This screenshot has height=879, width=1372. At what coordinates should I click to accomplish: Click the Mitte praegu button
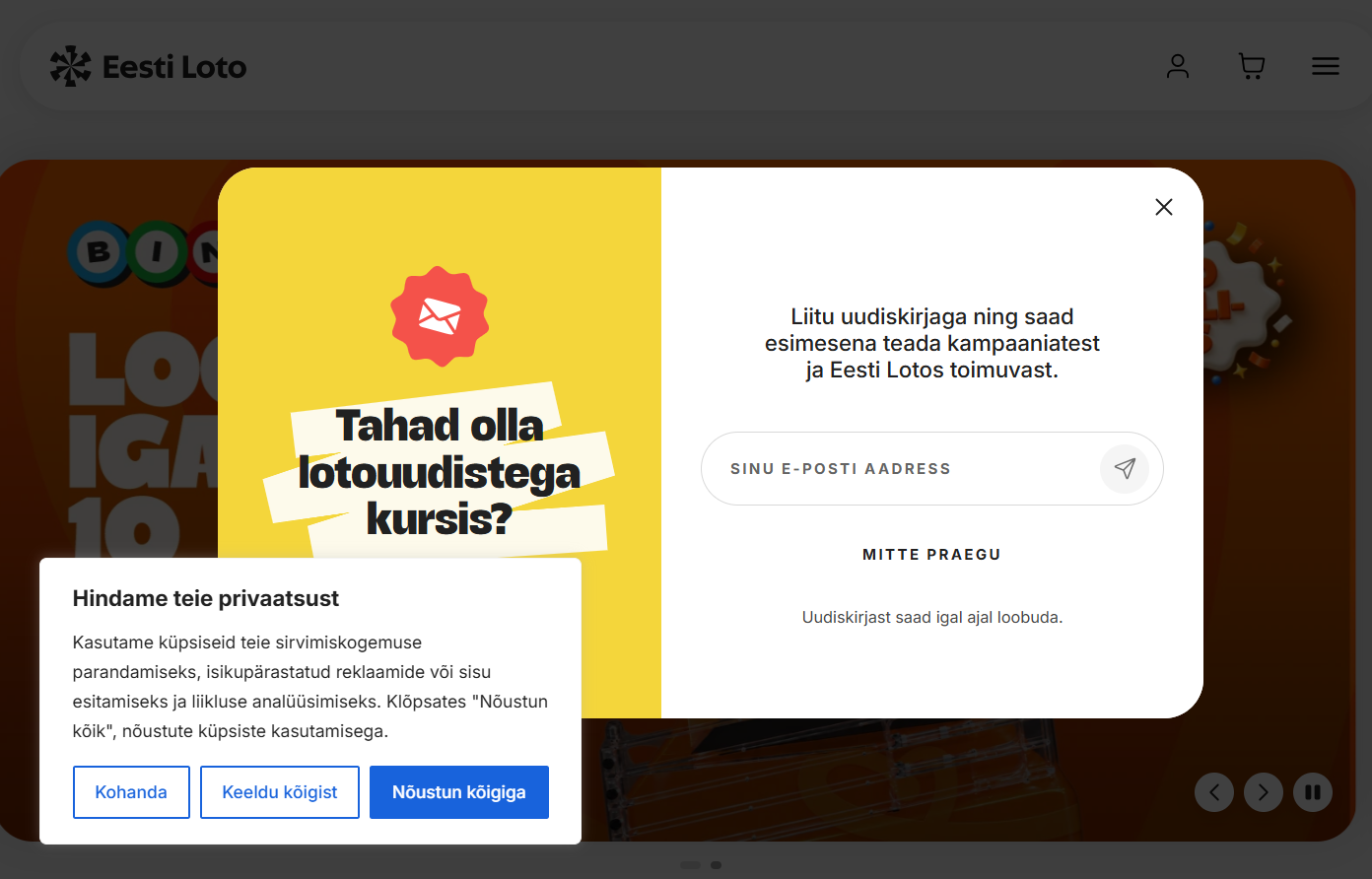pos(932,555)
